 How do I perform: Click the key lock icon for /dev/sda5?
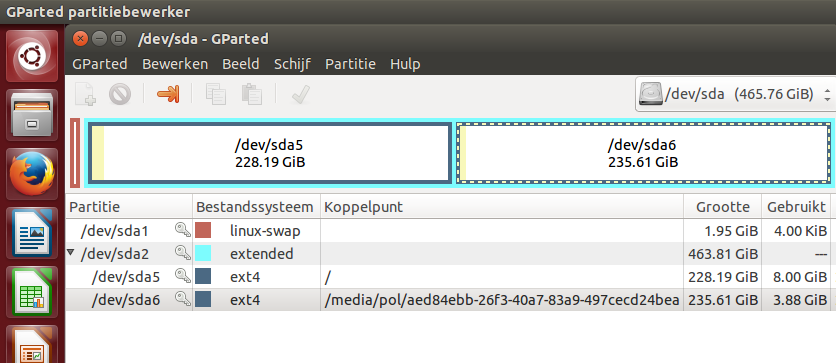coord(183,276)
